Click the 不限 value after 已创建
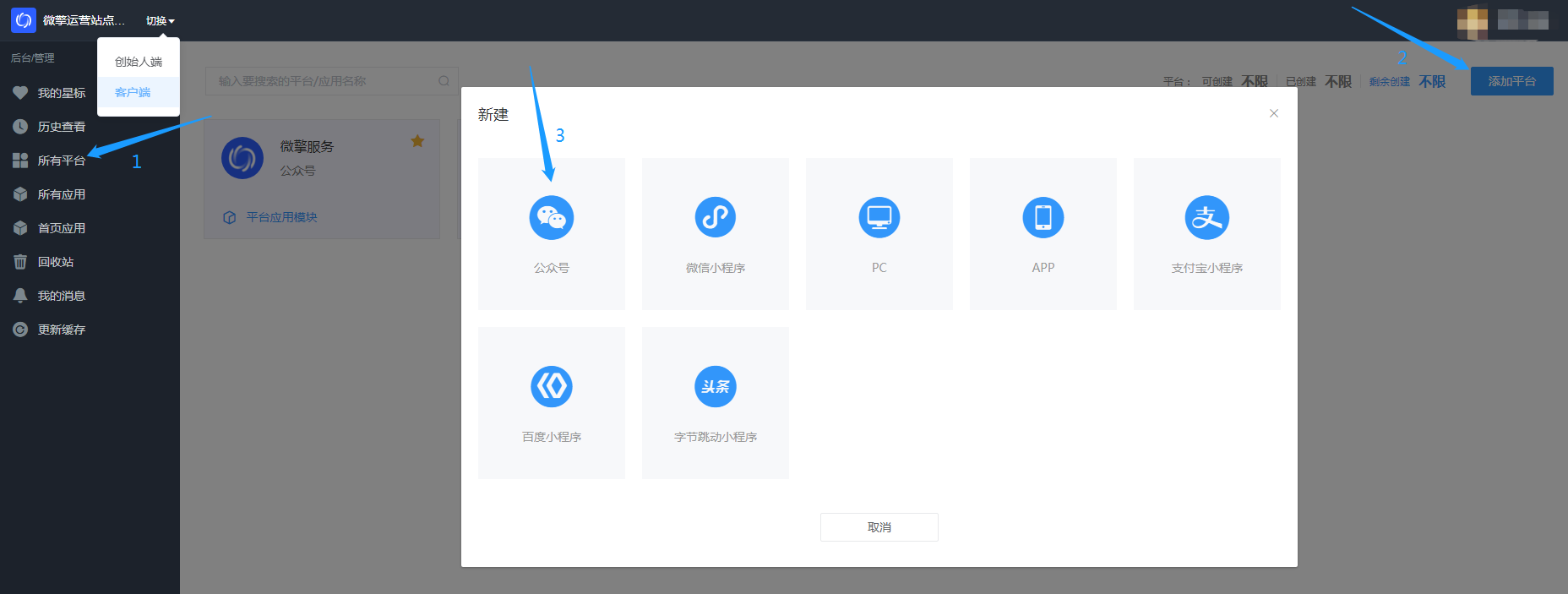Screen dimensions: 1568x594 coord(1338,81)
